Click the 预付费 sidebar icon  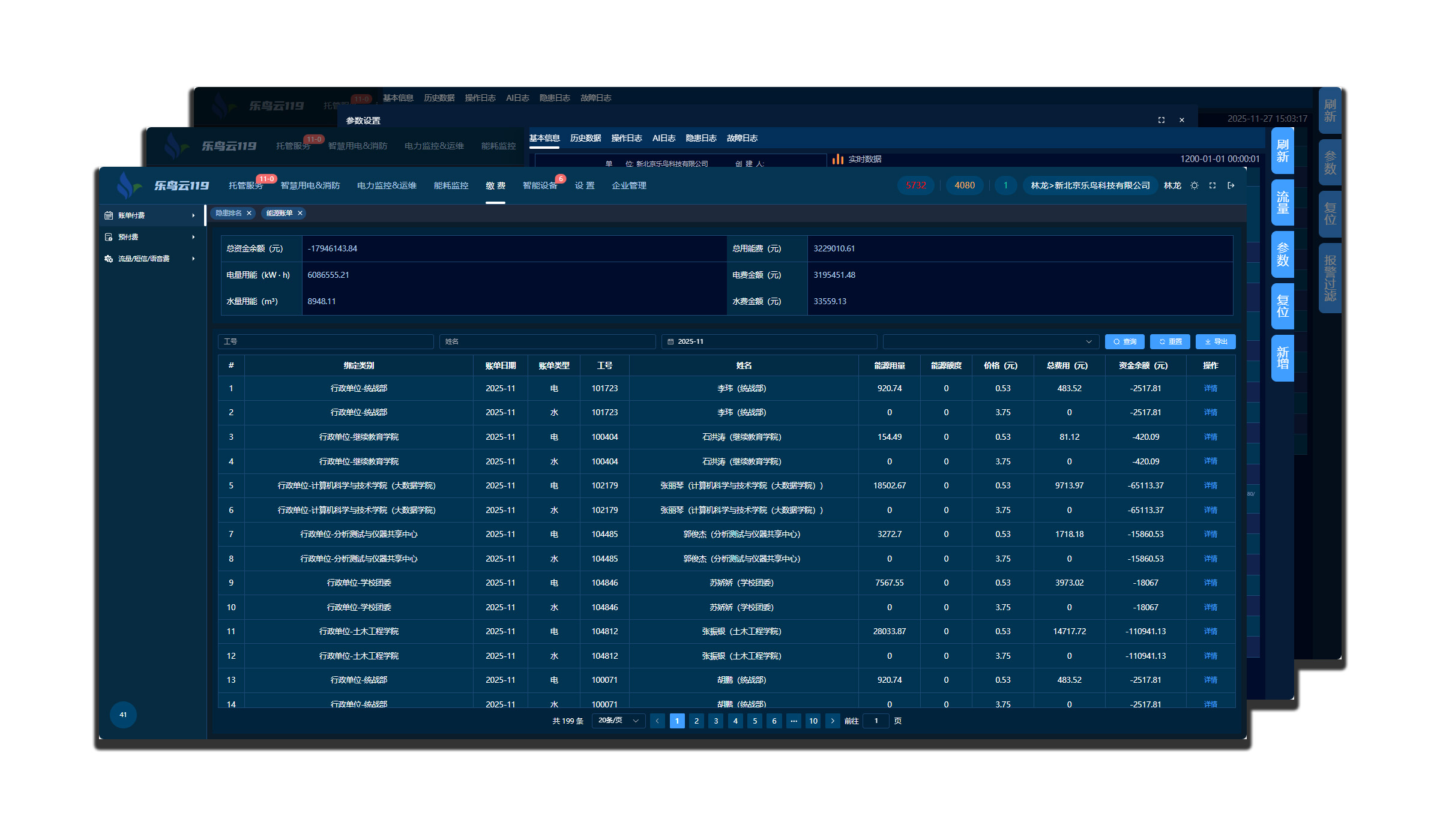pos(109,237)
